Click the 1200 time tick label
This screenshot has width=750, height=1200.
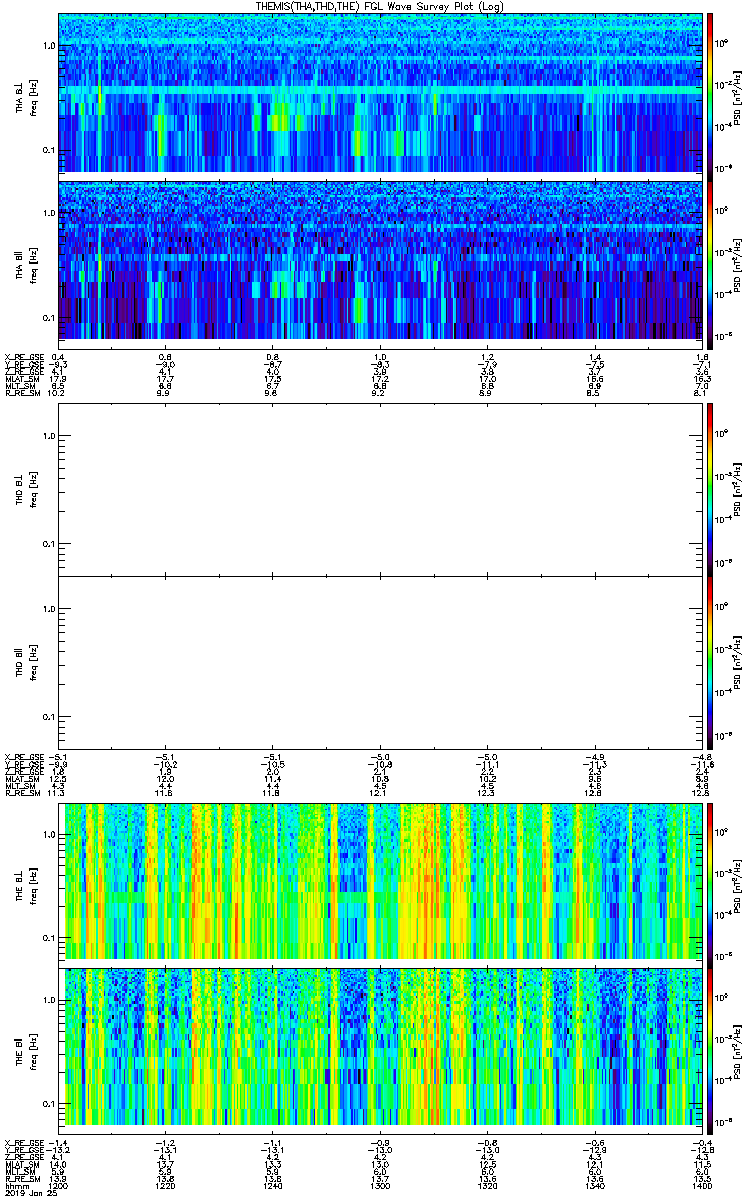tap(58, 1186)
